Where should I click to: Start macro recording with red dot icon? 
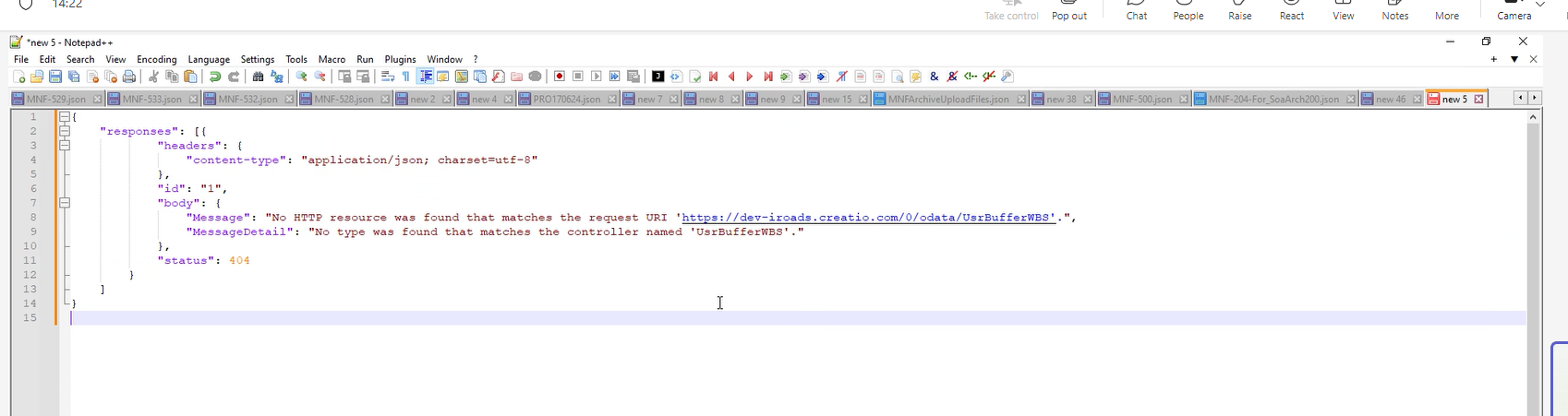tap(560, 77)
